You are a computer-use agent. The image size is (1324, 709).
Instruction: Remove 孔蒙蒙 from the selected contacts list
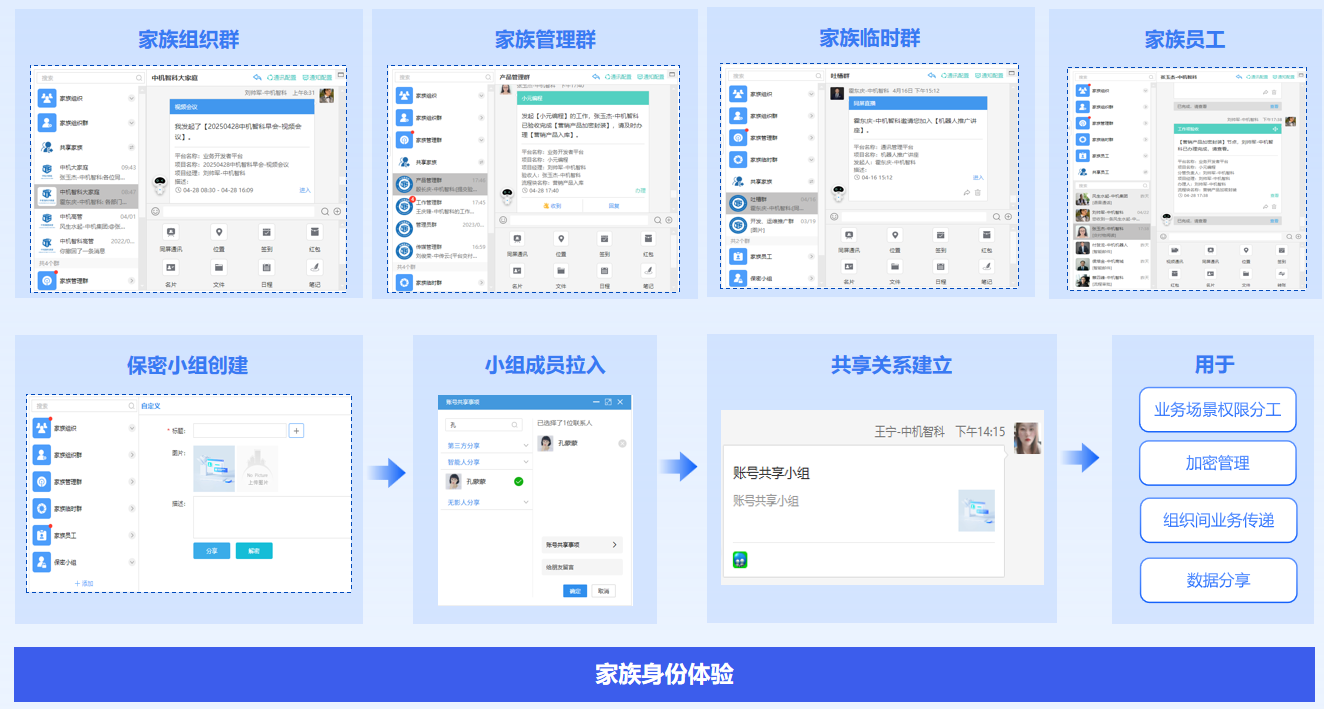point(622,443)
